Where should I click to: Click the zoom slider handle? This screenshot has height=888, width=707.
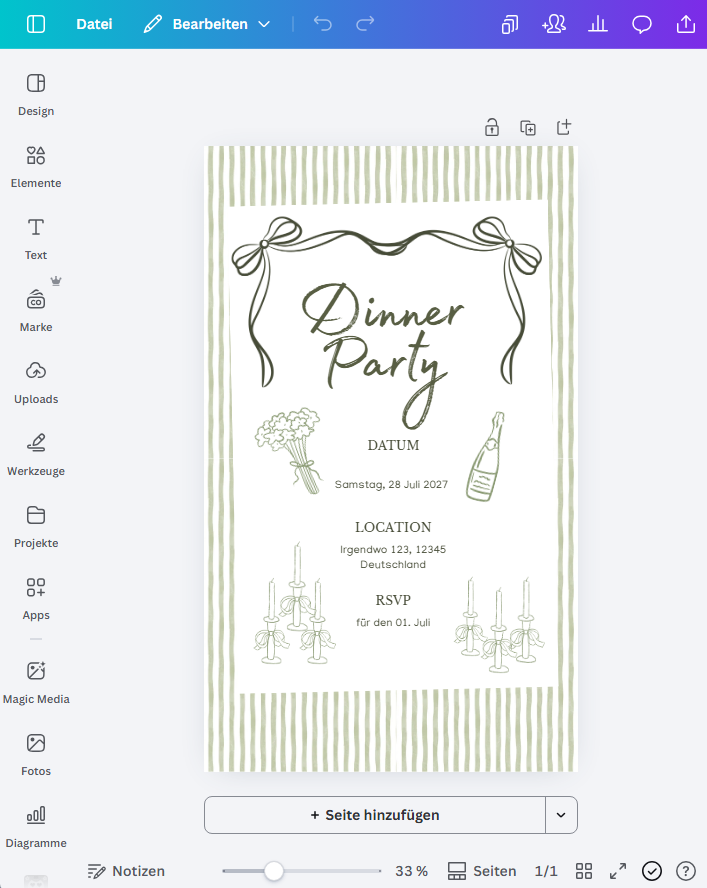click(274, 871)
